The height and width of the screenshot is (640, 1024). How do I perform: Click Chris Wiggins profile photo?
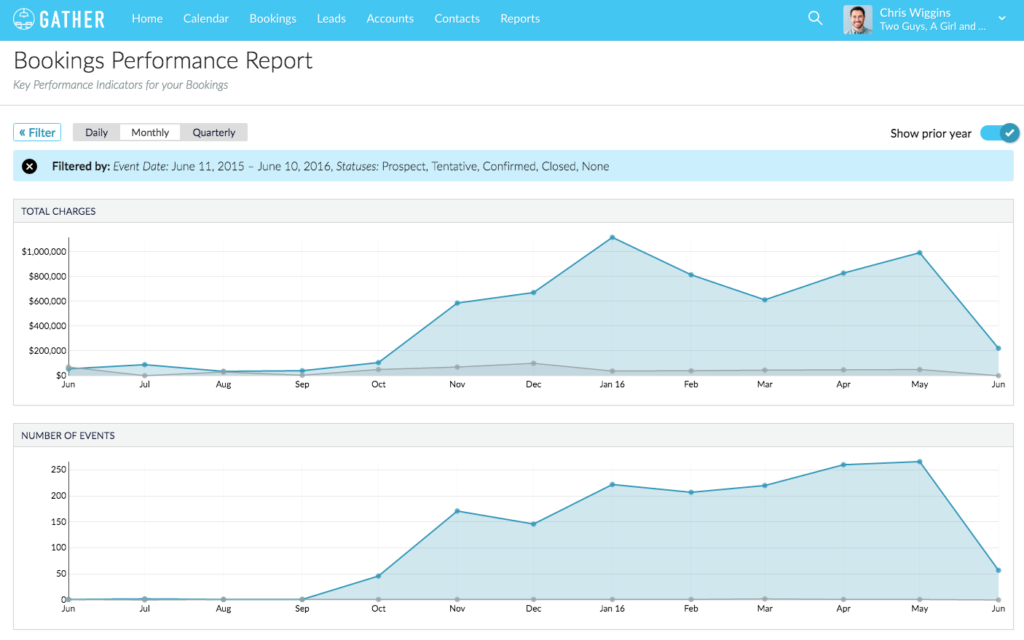point(857,19)
